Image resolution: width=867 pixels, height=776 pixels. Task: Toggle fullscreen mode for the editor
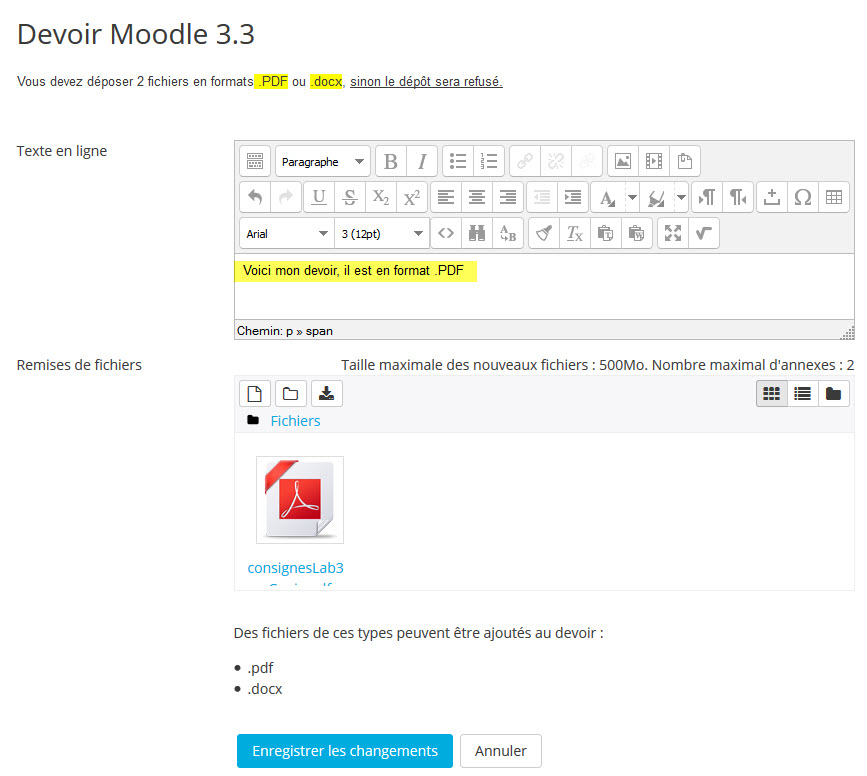[673, 234]
